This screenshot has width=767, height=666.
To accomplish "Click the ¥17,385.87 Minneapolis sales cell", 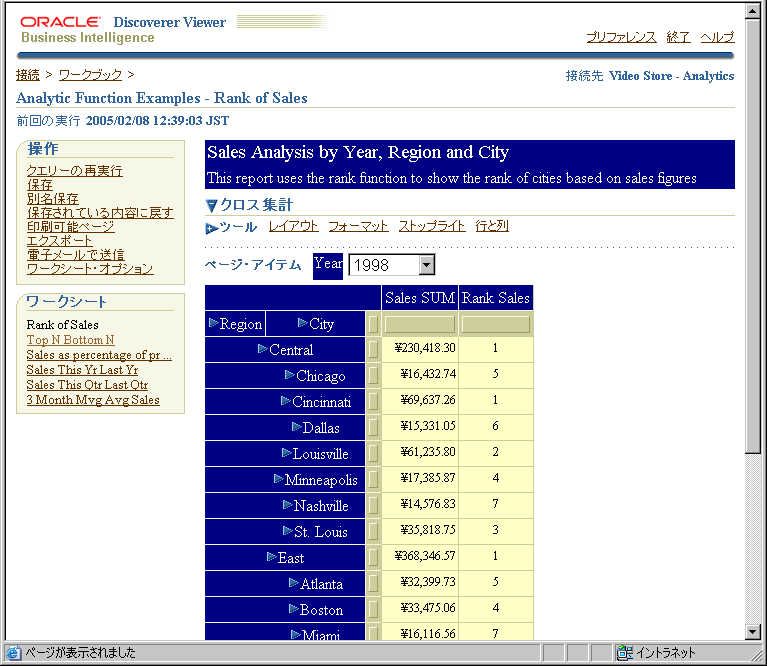I will tap(420, 478).
